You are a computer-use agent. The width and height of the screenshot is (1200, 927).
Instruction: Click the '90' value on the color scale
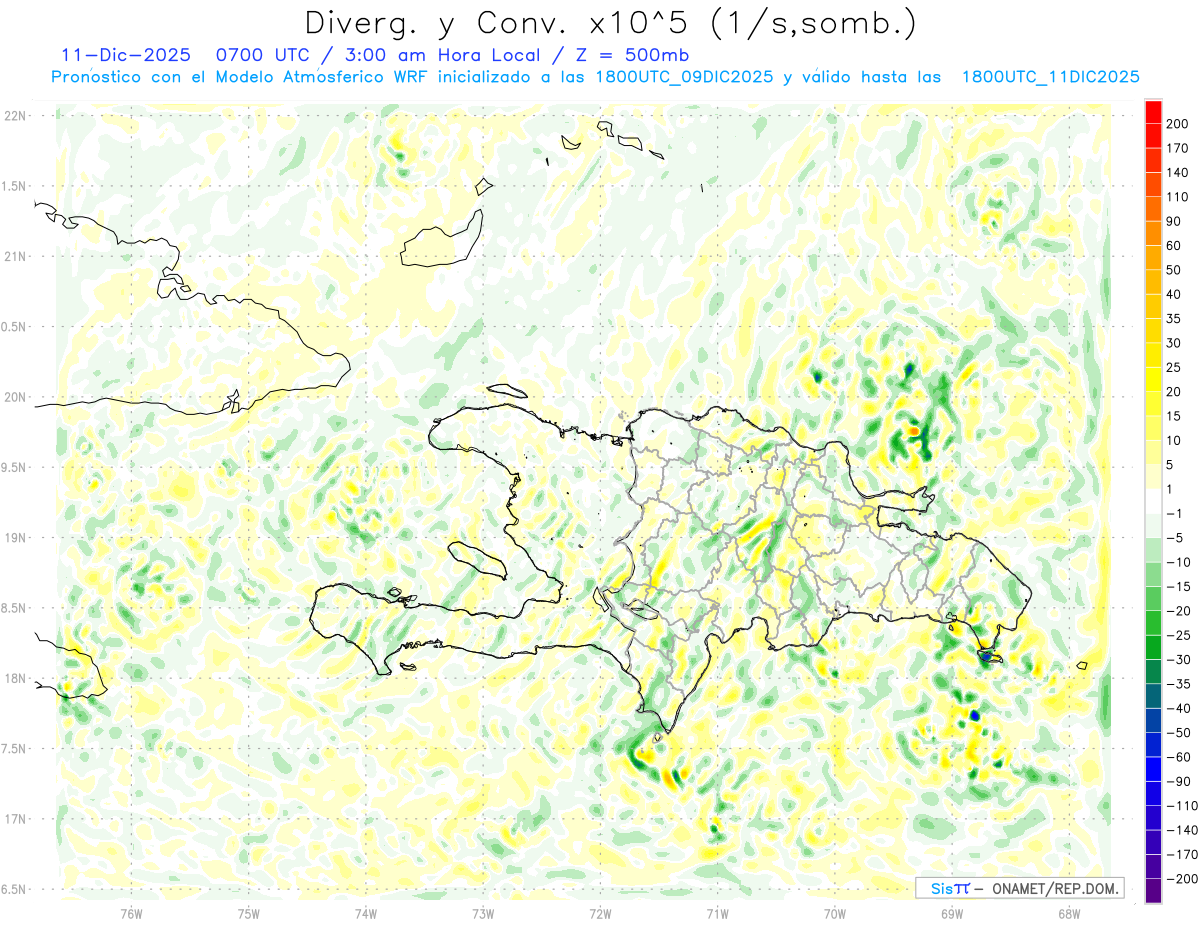tap(1175, 221)
